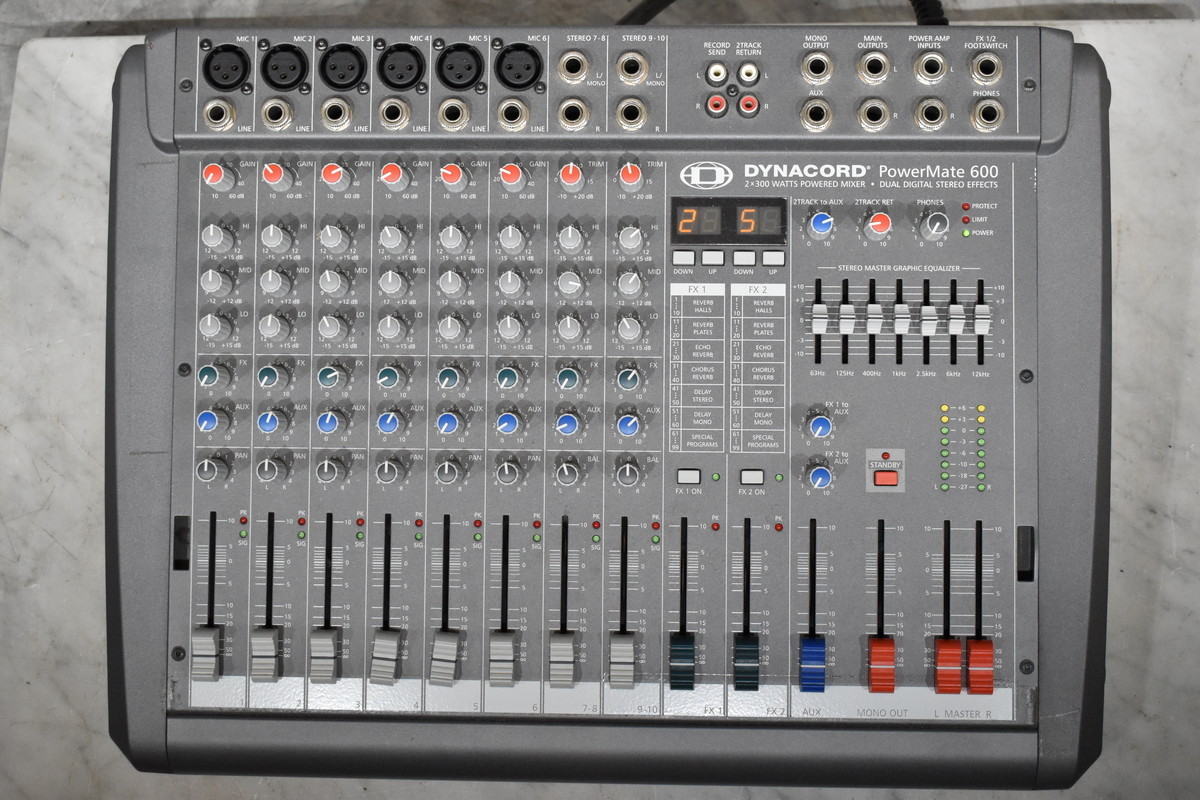The height and width of the screenshot is (800, 1200).
Task: Click the LINE jack under MIC 3
Action: (335, 113)
